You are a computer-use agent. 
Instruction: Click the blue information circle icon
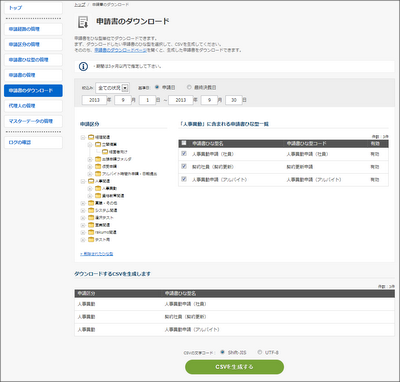pyautogui.click(x=83, y=66)
